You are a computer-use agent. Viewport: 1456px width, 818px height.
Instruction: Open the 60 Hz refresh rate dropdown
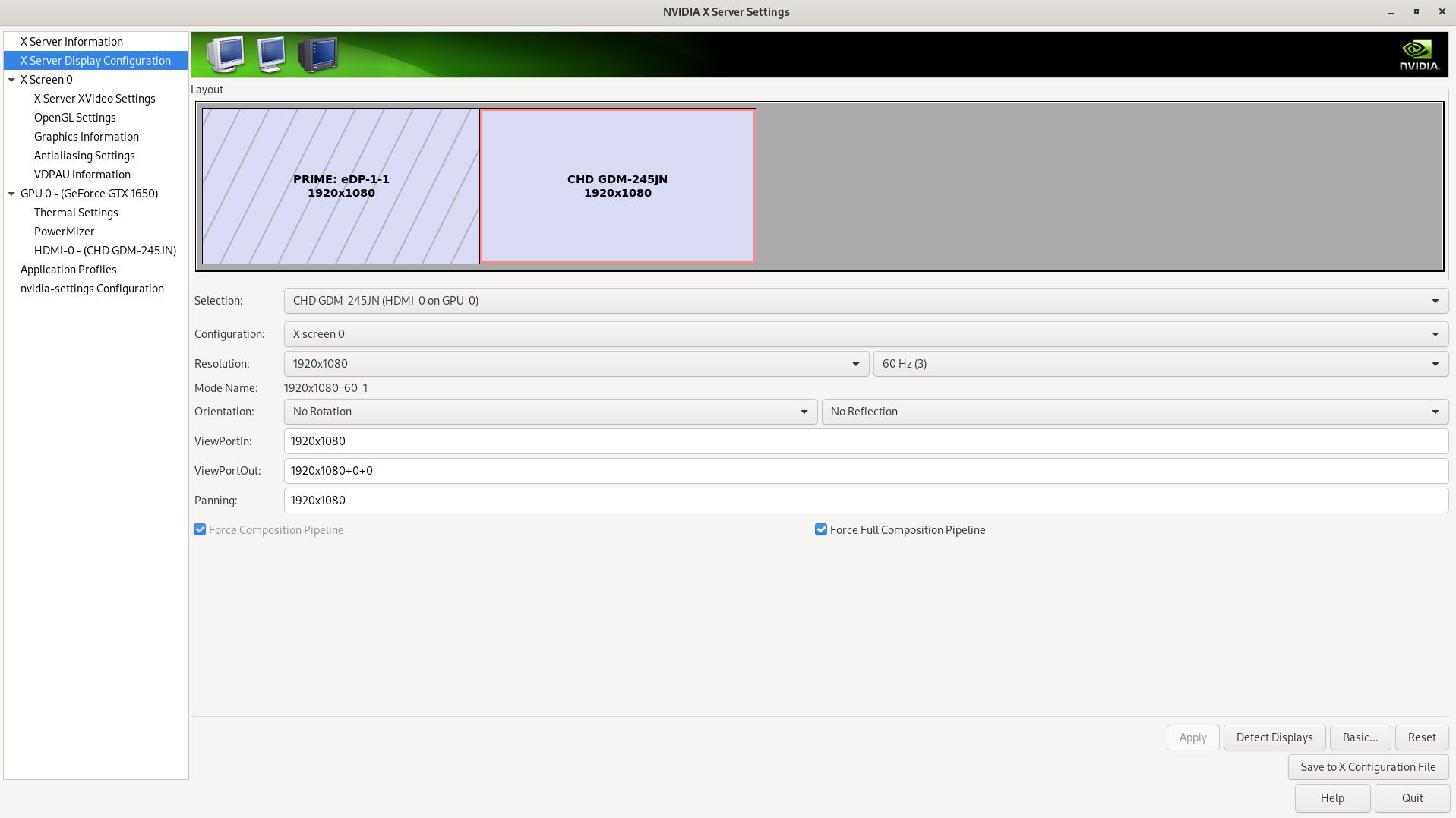pos(1161,364)
